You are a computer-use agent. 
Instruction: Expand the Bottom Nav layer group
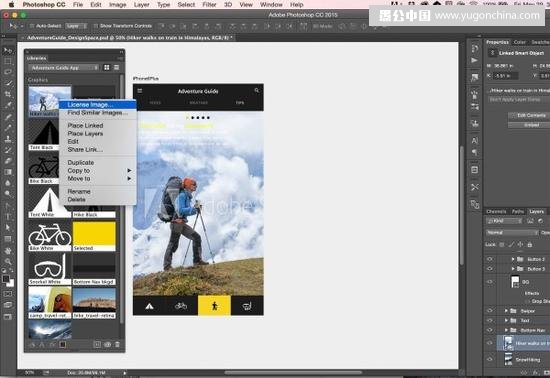click(x=506, y=330)
